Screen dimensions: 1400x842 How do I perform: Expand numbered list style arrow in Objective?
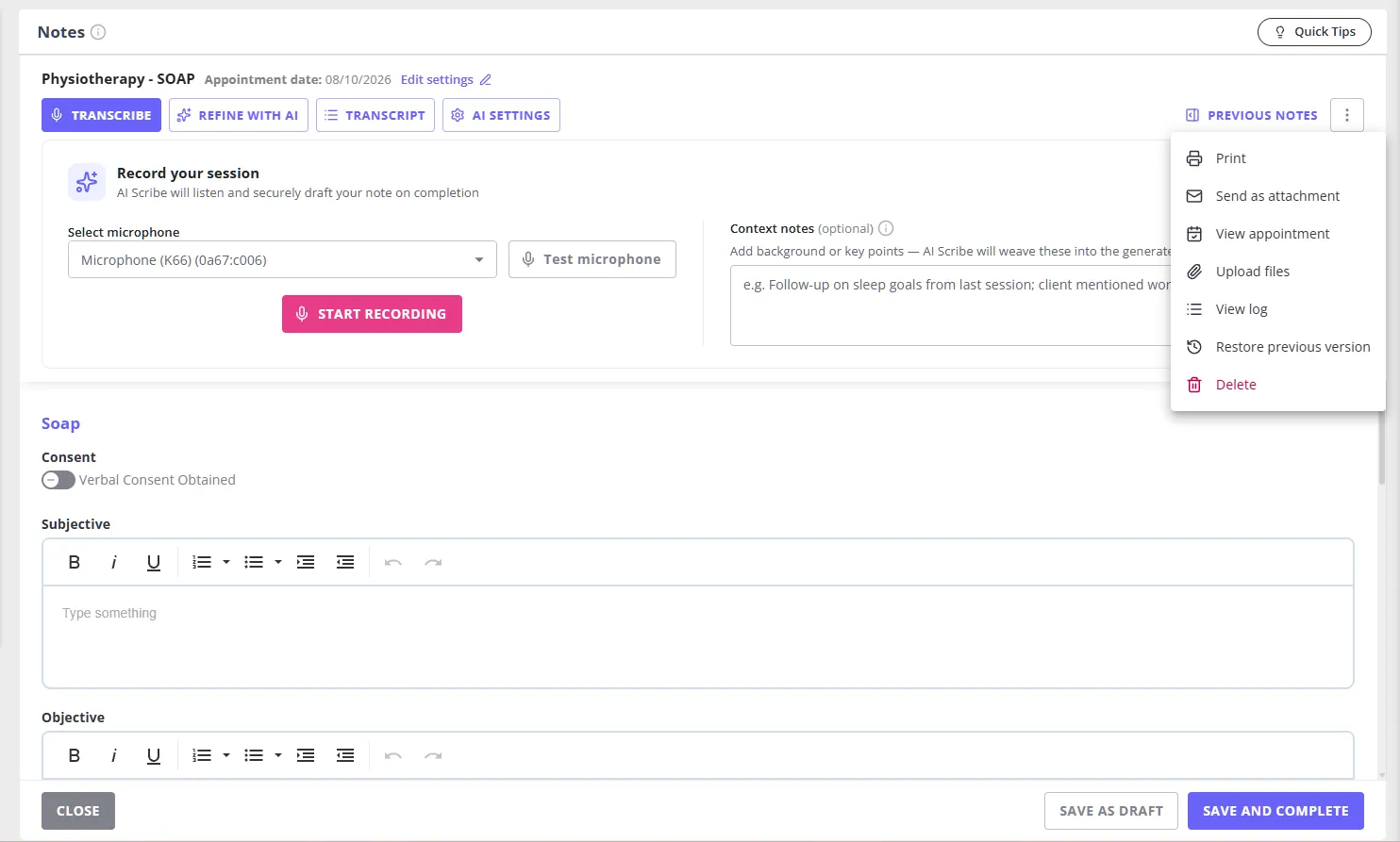pos(226,756)
